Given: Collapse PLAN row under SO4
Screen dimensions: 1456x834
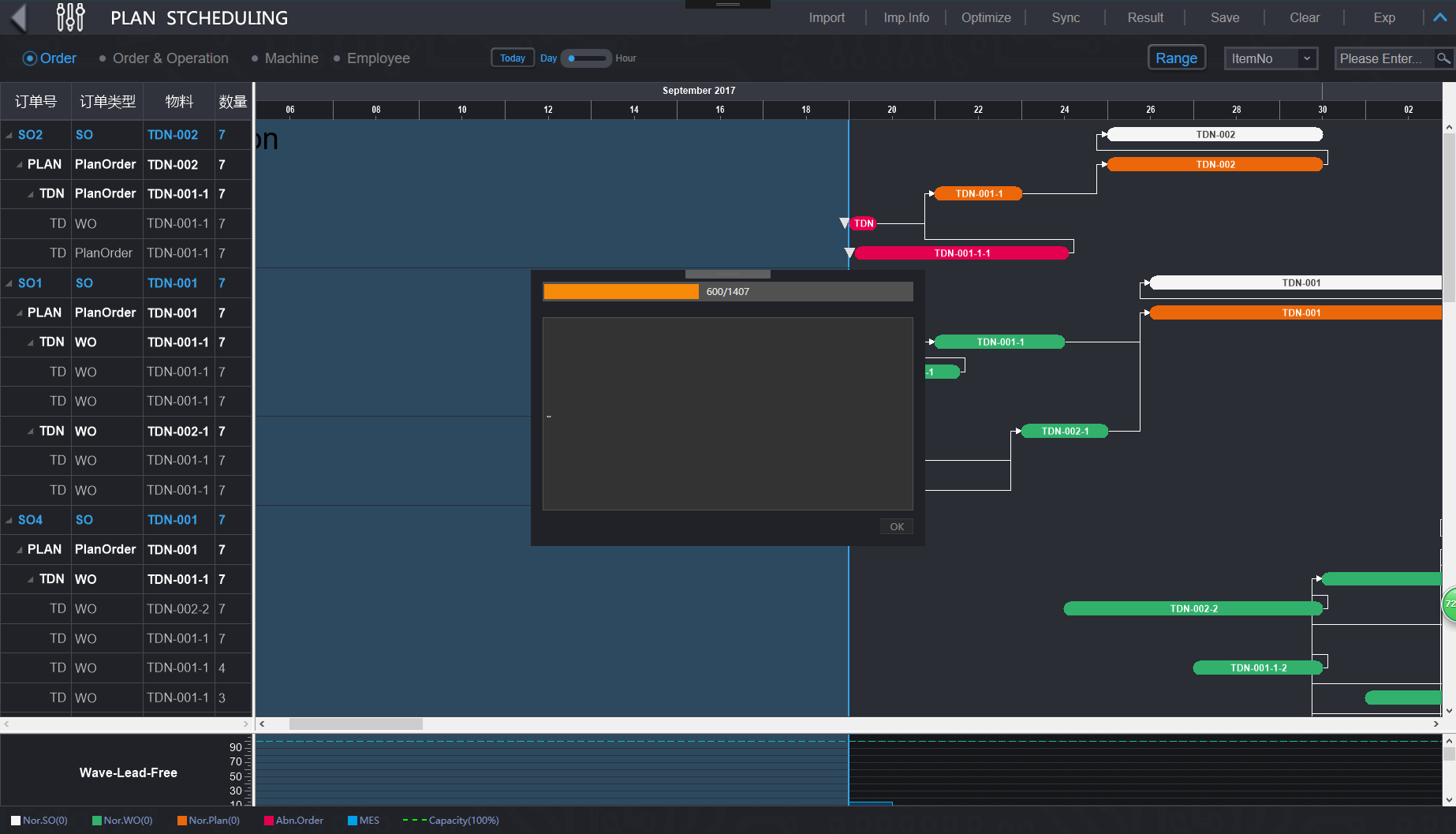Looking at the screenshot, I should 19,550.
